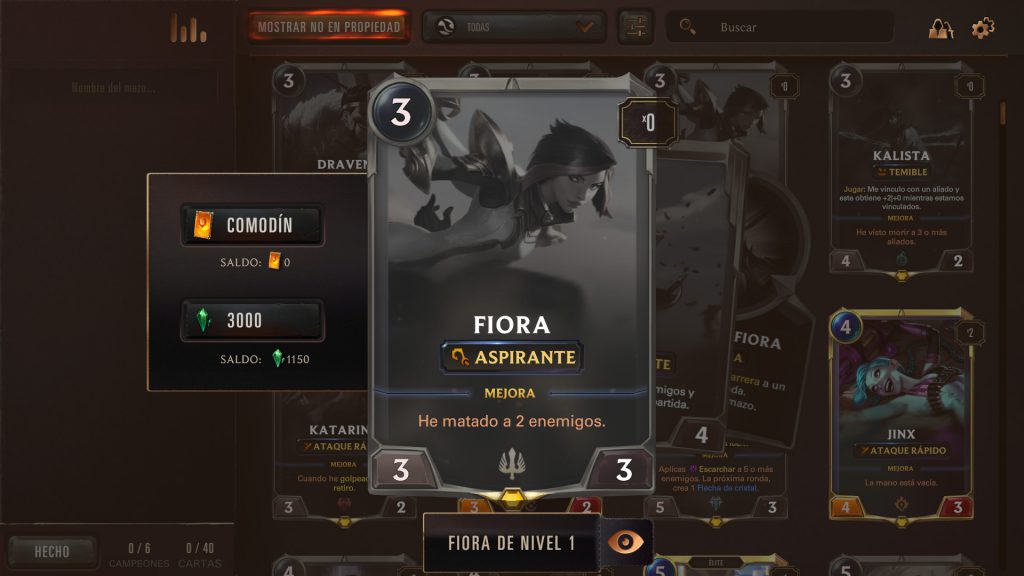The image size is (1024, 576).
Task: Toggle the Todas region checkmark
Action: [584, 27]
